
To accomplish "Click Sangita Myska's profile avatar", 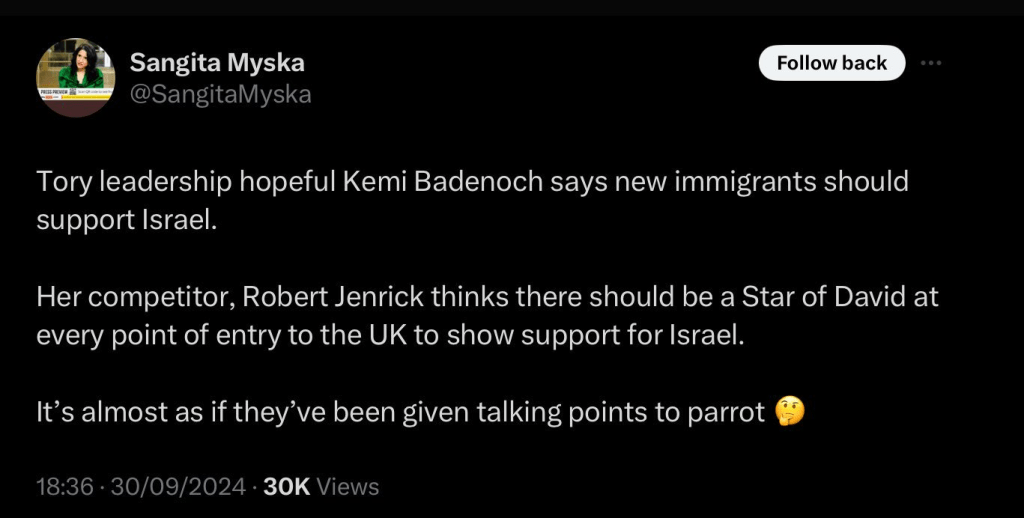I will click(x=76, y=77).
